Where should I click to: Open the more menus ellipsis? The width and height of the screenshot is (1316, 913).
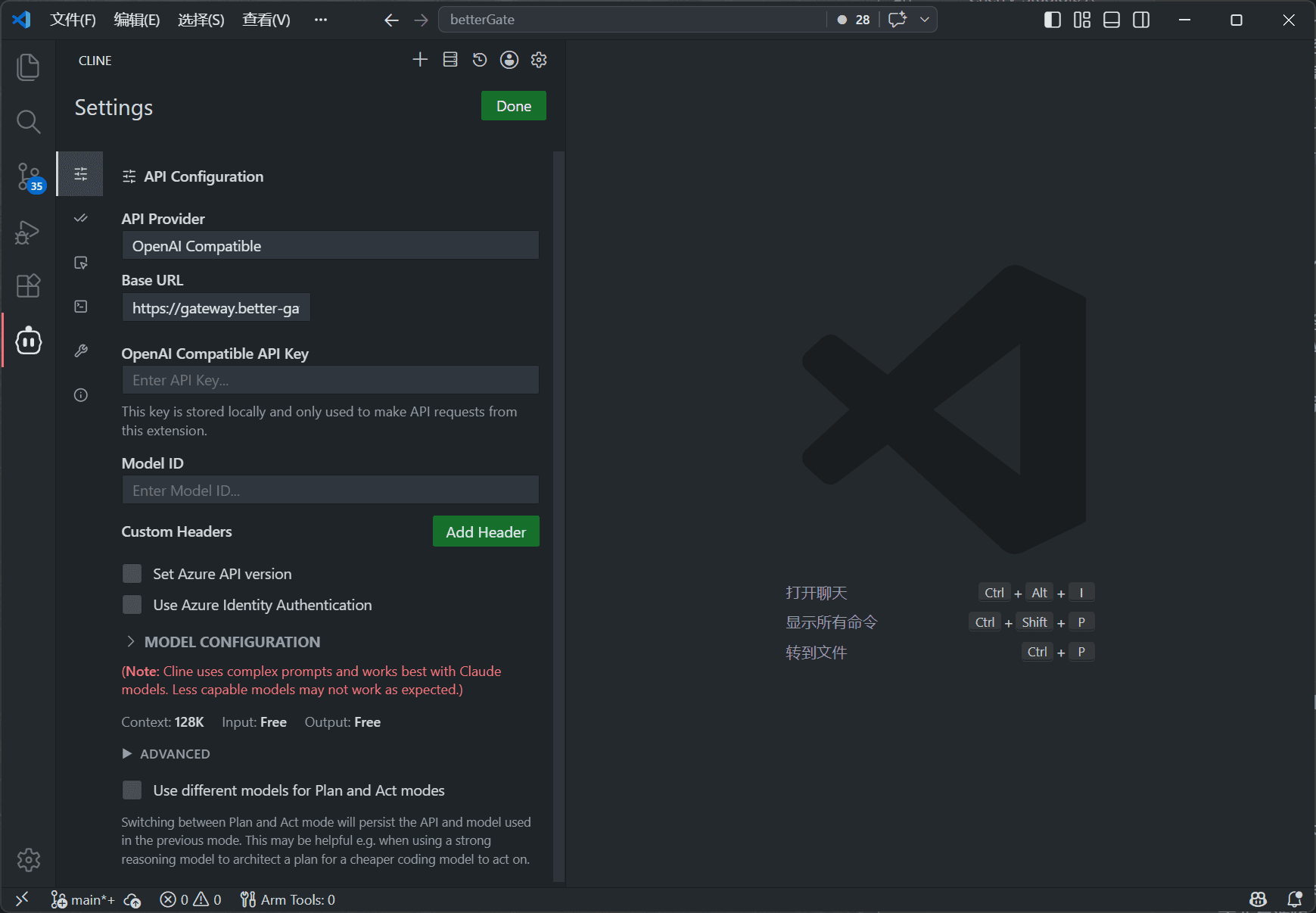(x=321, y=20)
